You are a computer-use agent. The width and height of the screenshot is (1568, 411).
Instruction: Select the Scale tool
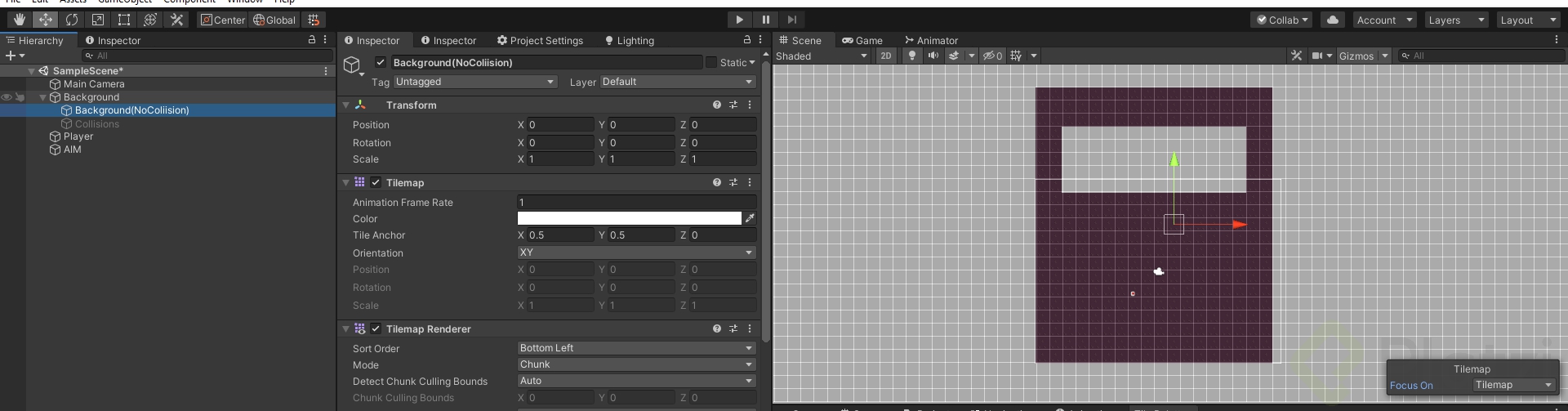click(x=98, y=20)
